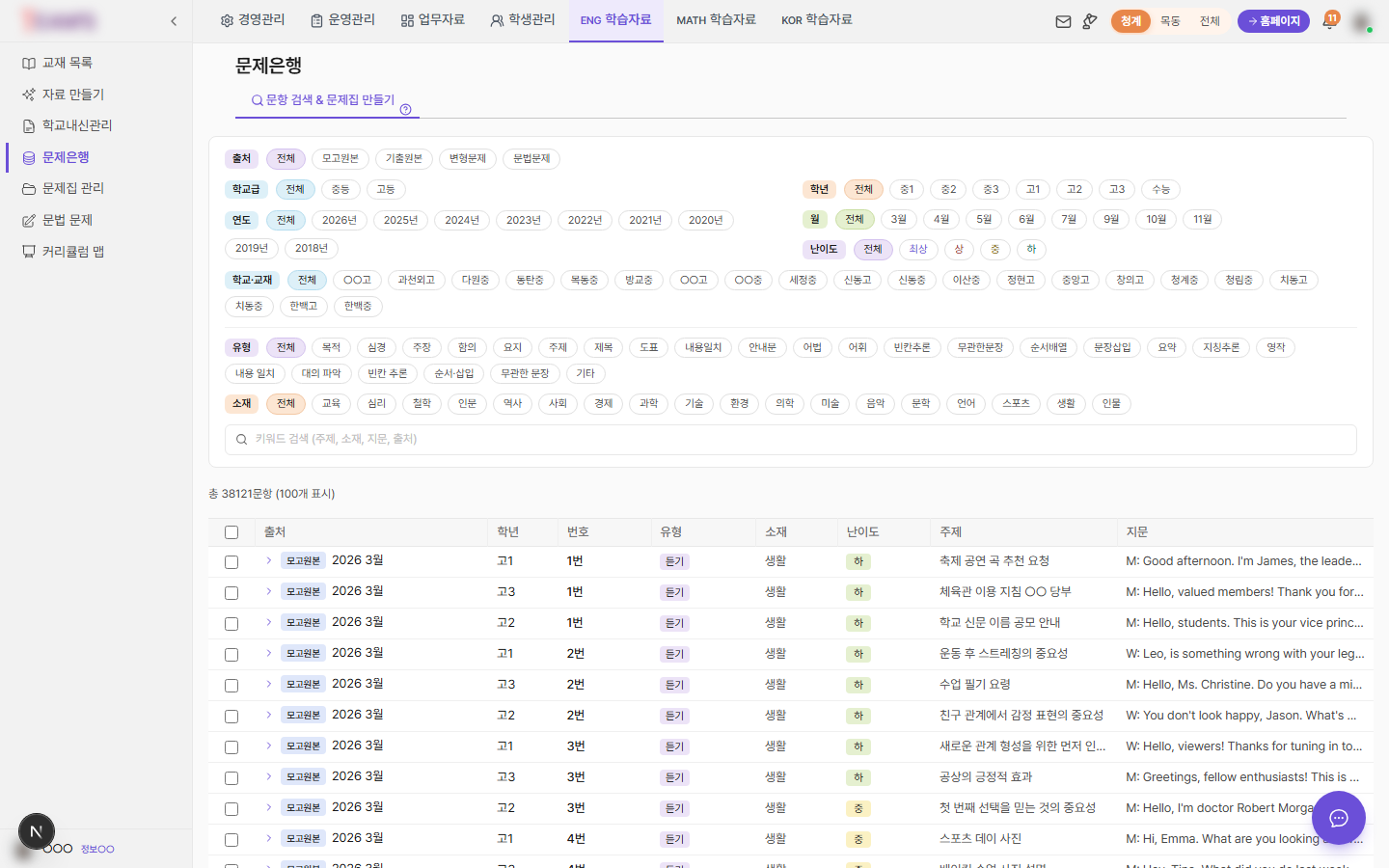
Task: Click the monitor icon for 커리큘럼 맵
Action: [29, 252]
